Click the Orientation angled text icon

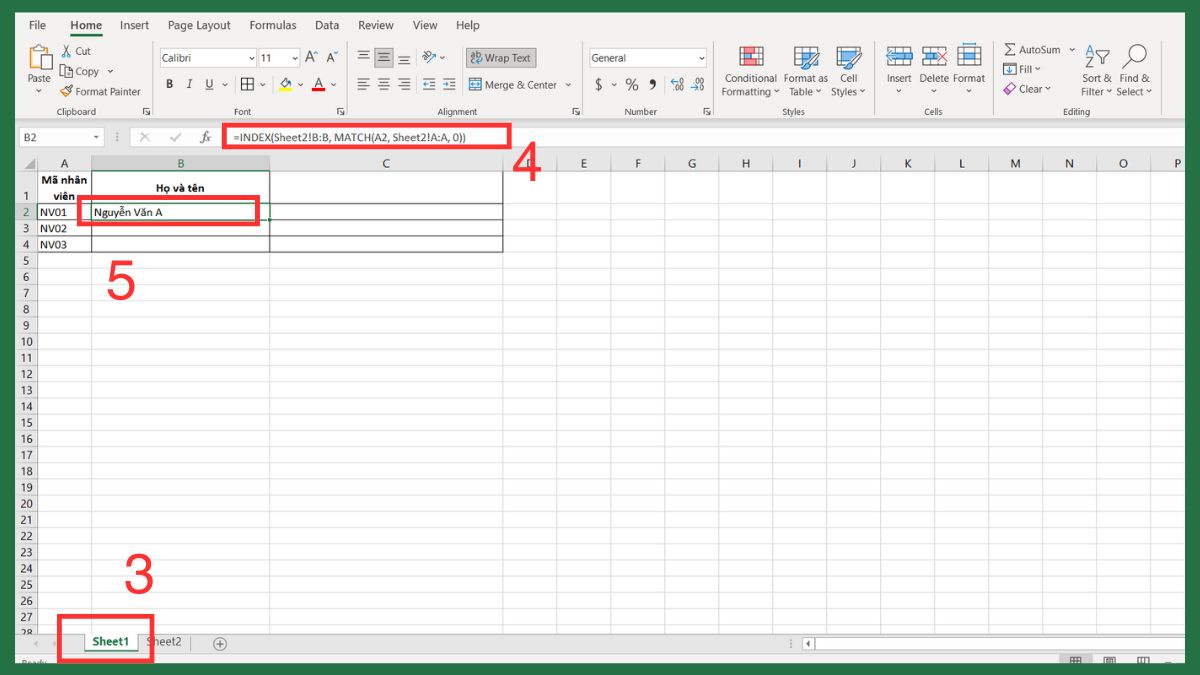click(429, 57)
